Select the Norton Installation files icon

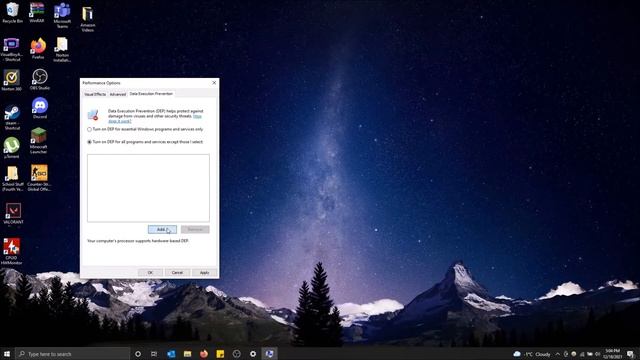tap(62, 49)
